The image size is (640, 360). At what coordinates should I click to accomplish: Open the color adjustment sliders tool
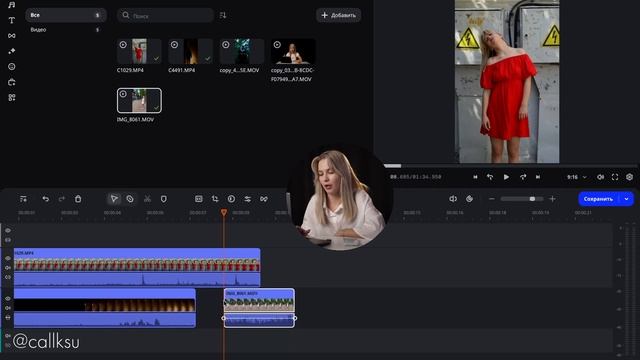(248, 199)
